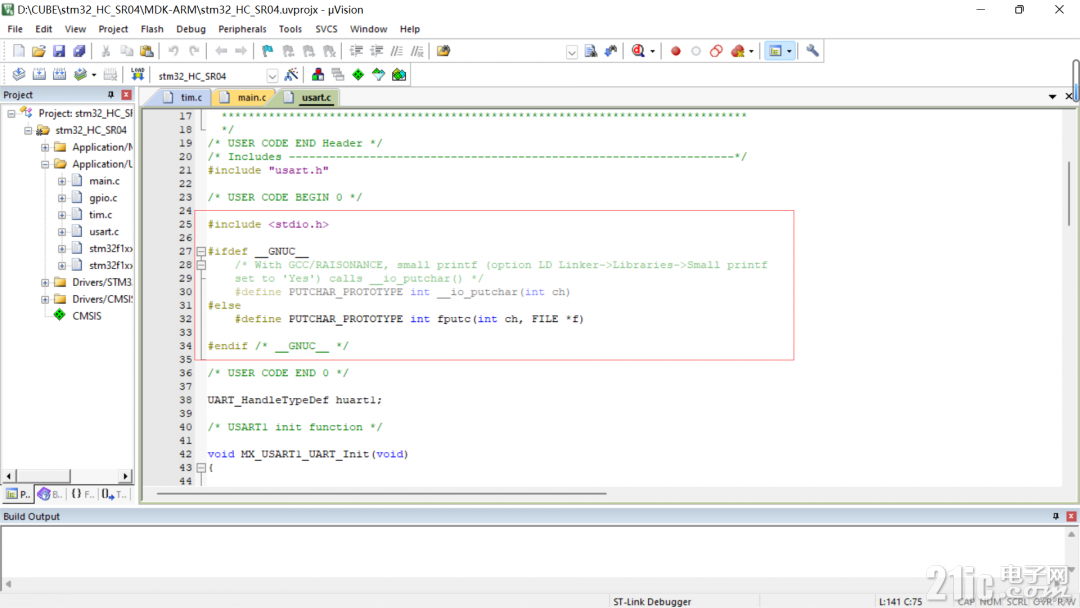This screenshot has width=1080, height=608.
Task: Expand gpio.c in the project tree
Action: (x=62, y=198)
